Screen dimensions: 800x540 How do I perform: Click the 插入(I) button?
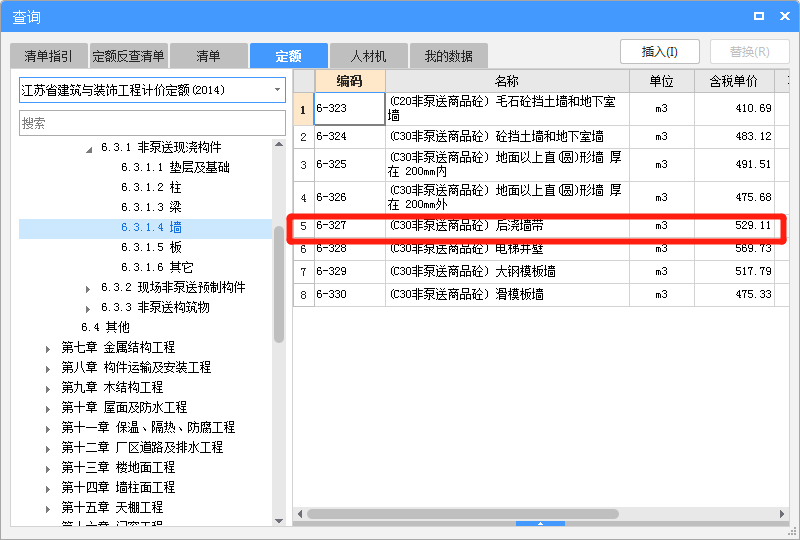[x=660, y=52]
